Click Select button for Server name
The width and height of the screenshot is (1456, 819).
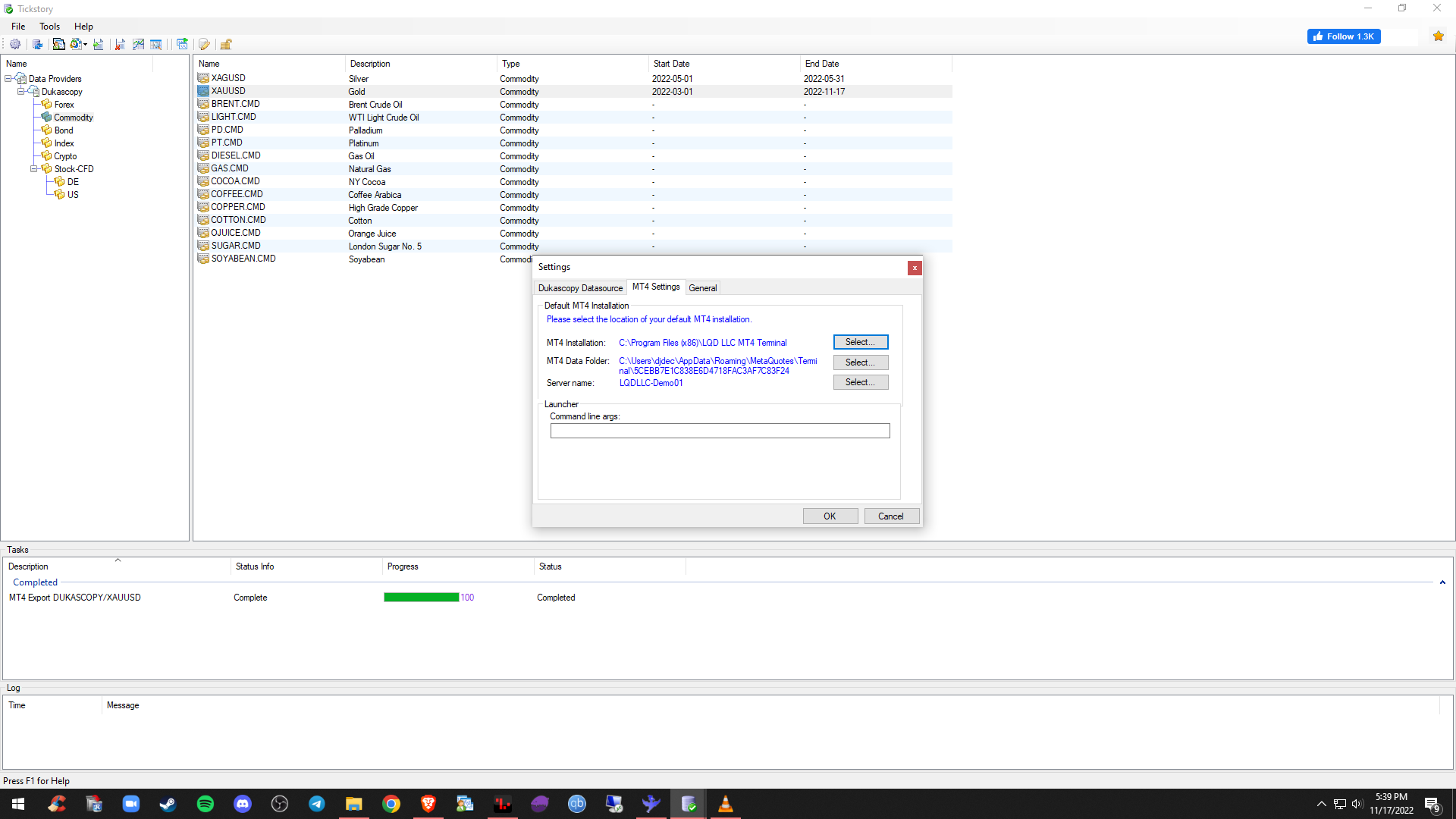click(861, 382)
